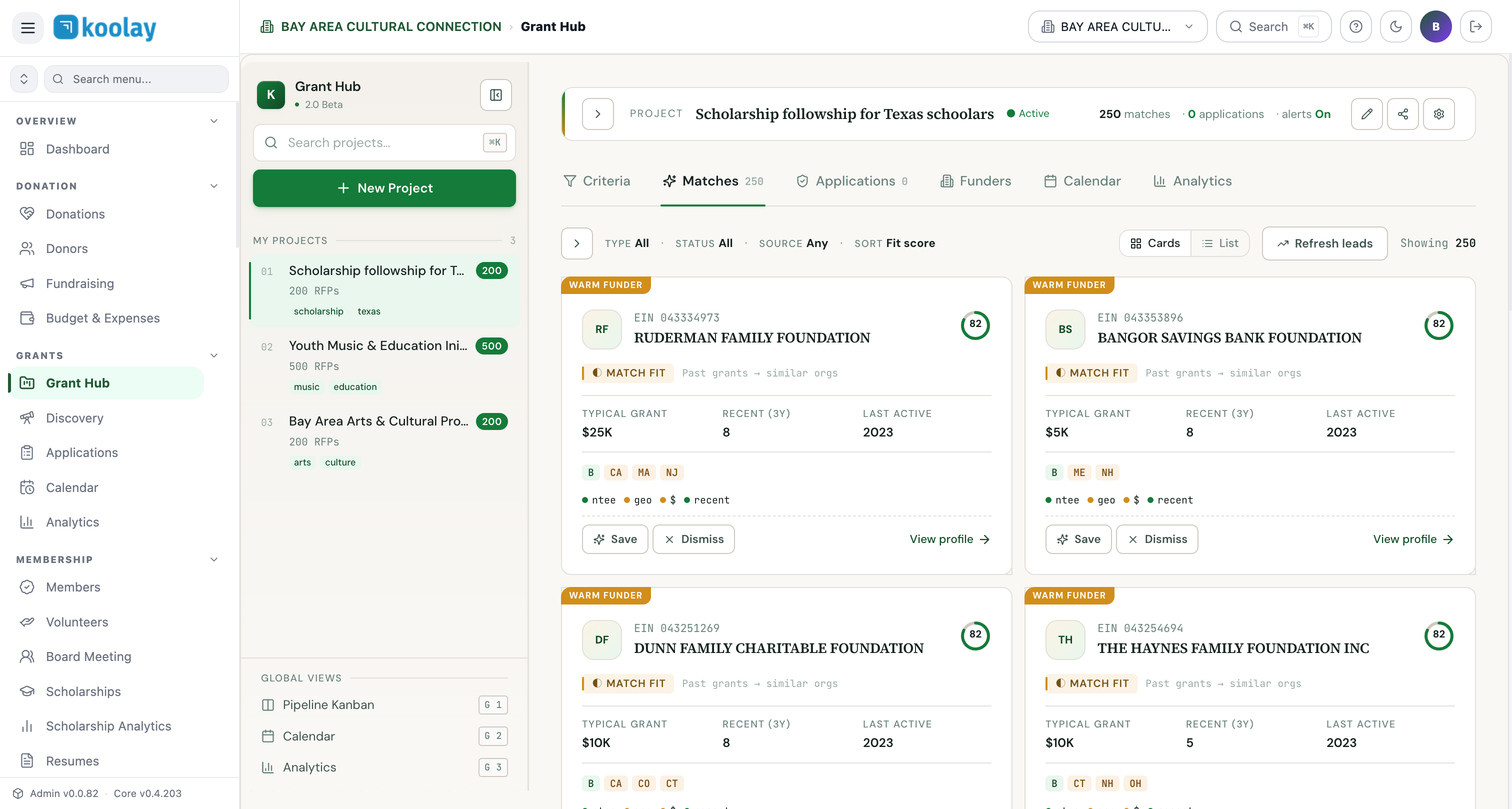This screenshot has height=809, width=1512.
Task: Toggle alerts On setting
Action: (x=1305, y=114)
